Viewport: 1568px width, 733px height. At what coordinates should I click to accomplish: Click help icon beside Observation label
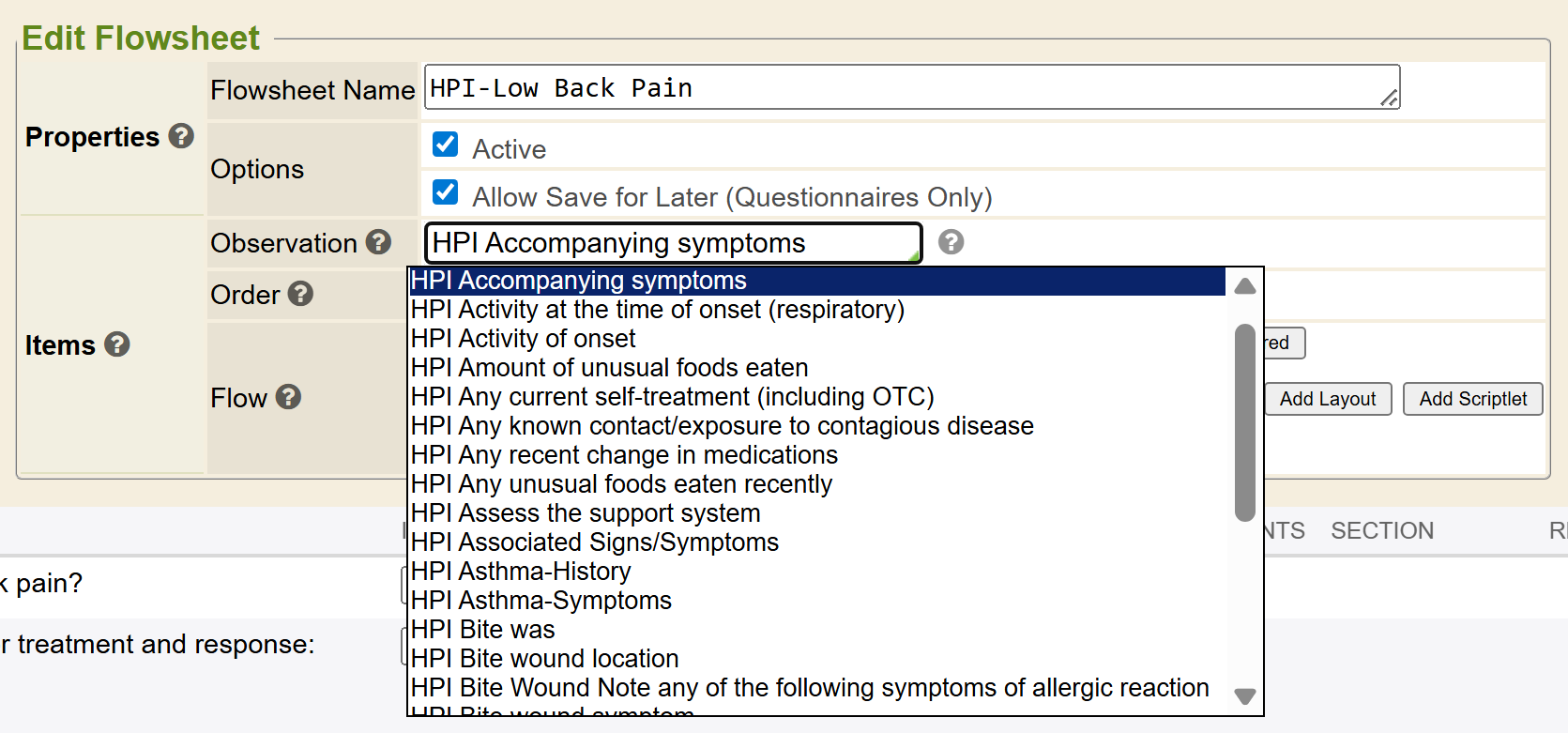pos(378,242)
